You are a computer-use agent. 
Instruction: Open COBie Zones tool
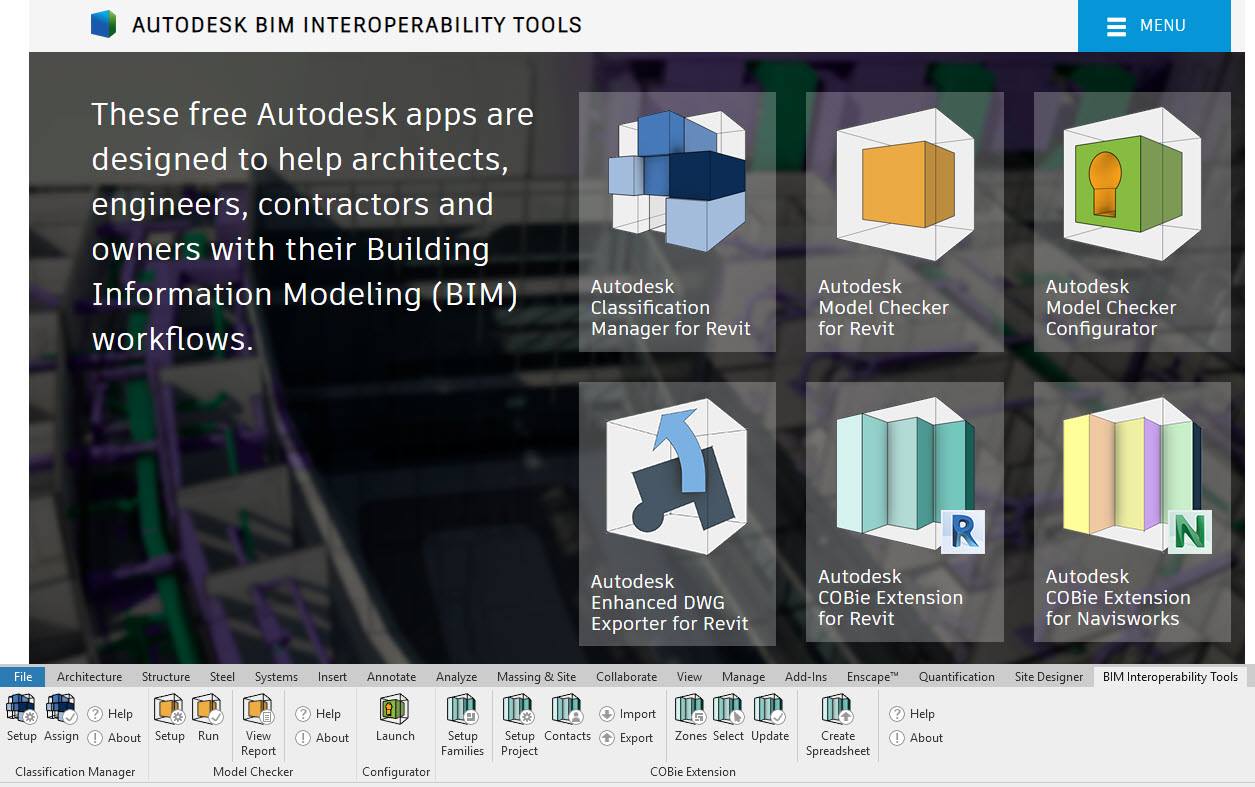coord(691,719)
